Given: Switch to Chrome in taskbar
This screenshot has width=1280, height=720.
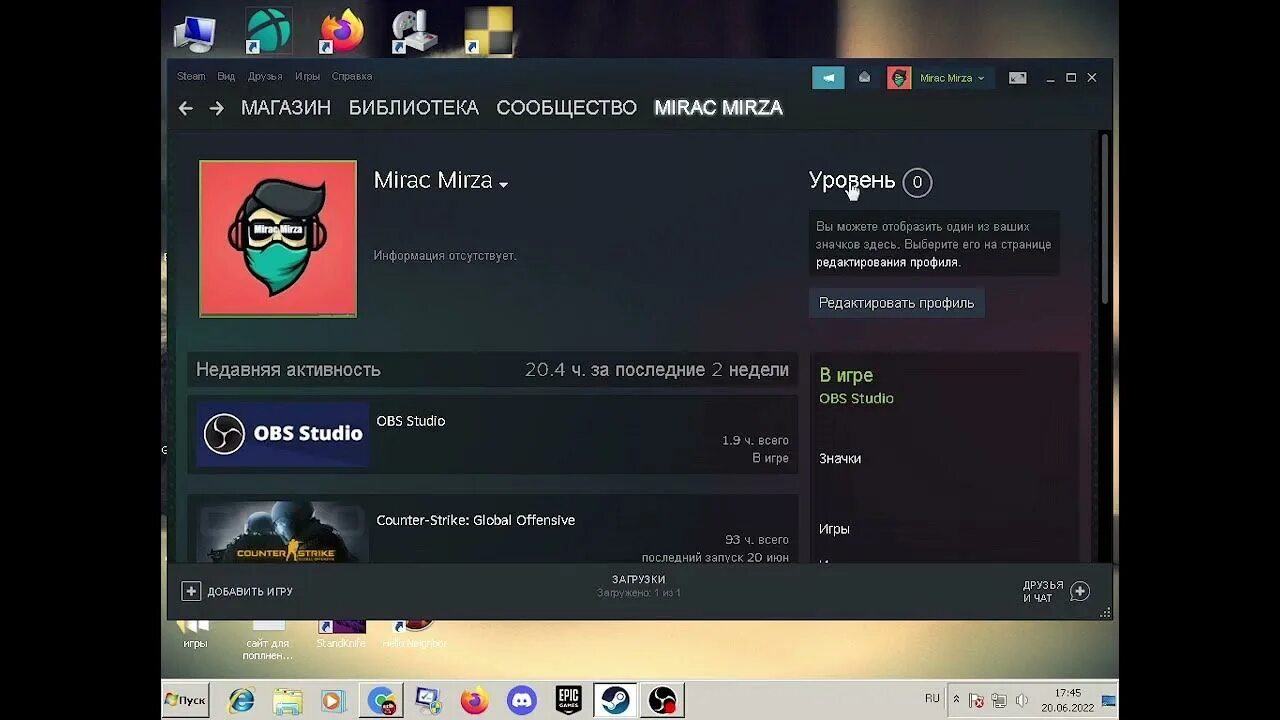Looking at the screenshot, I should point(382,700).
